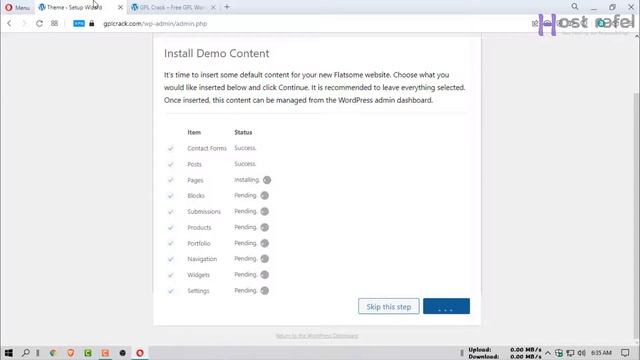Close the Theme Setup Wizard tab
This screenshot has height=360, width=640.
(120, 7)
